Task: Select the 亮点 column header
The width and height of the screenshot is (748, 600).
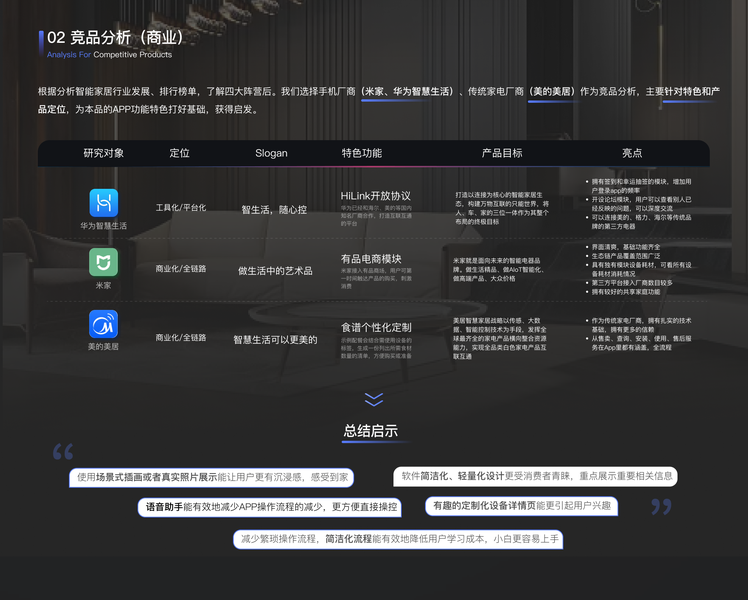Action: click(x=632, y=153)
